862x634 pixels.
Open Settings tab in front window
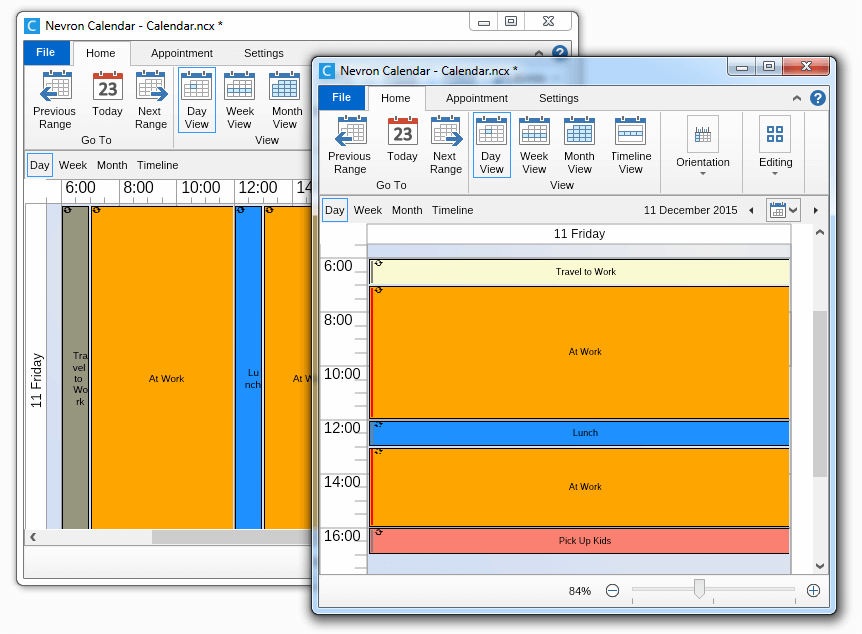pos(558,98)
